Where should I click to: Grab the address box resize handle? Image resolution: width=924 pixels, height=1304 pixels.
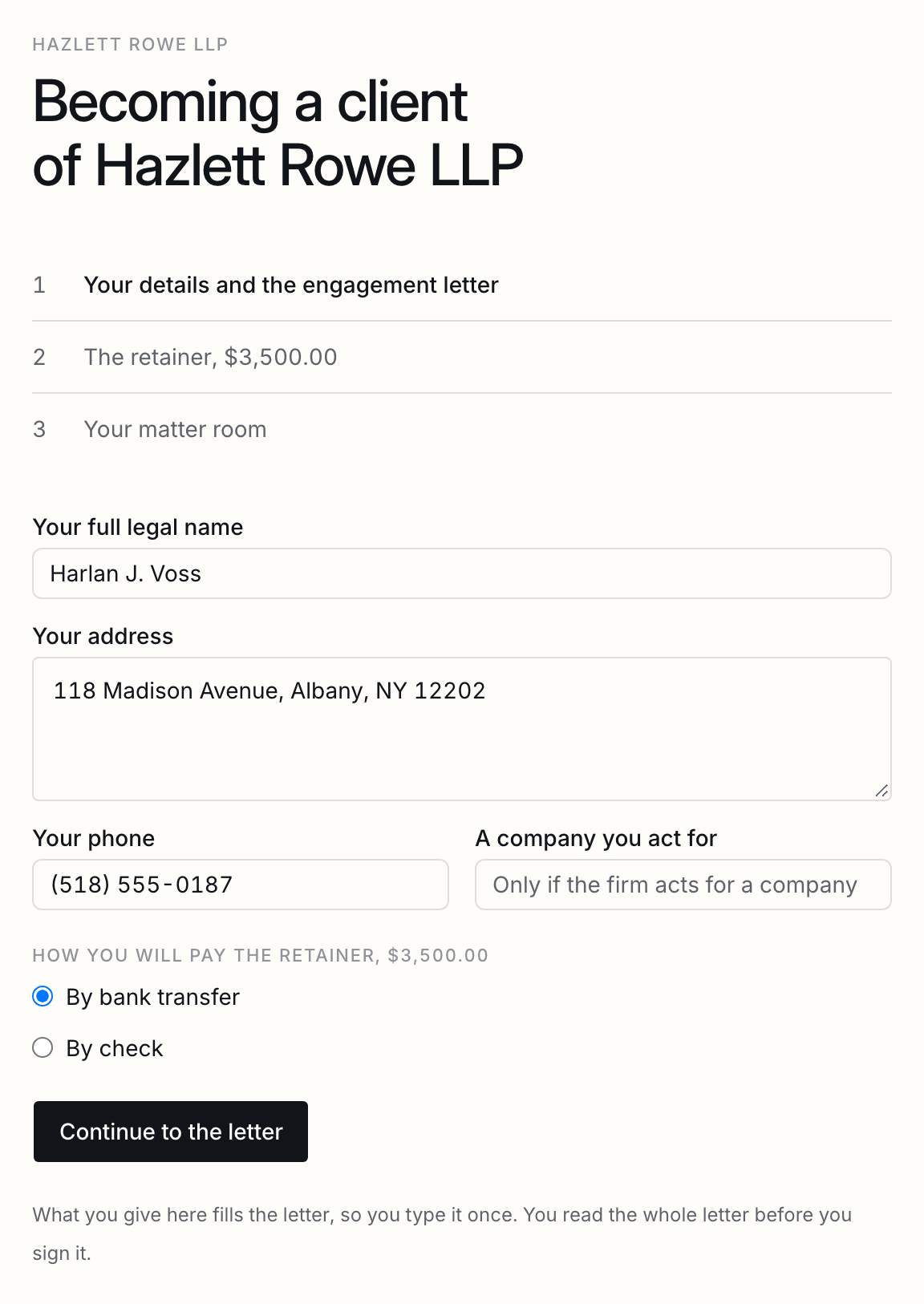click(881, 791)
